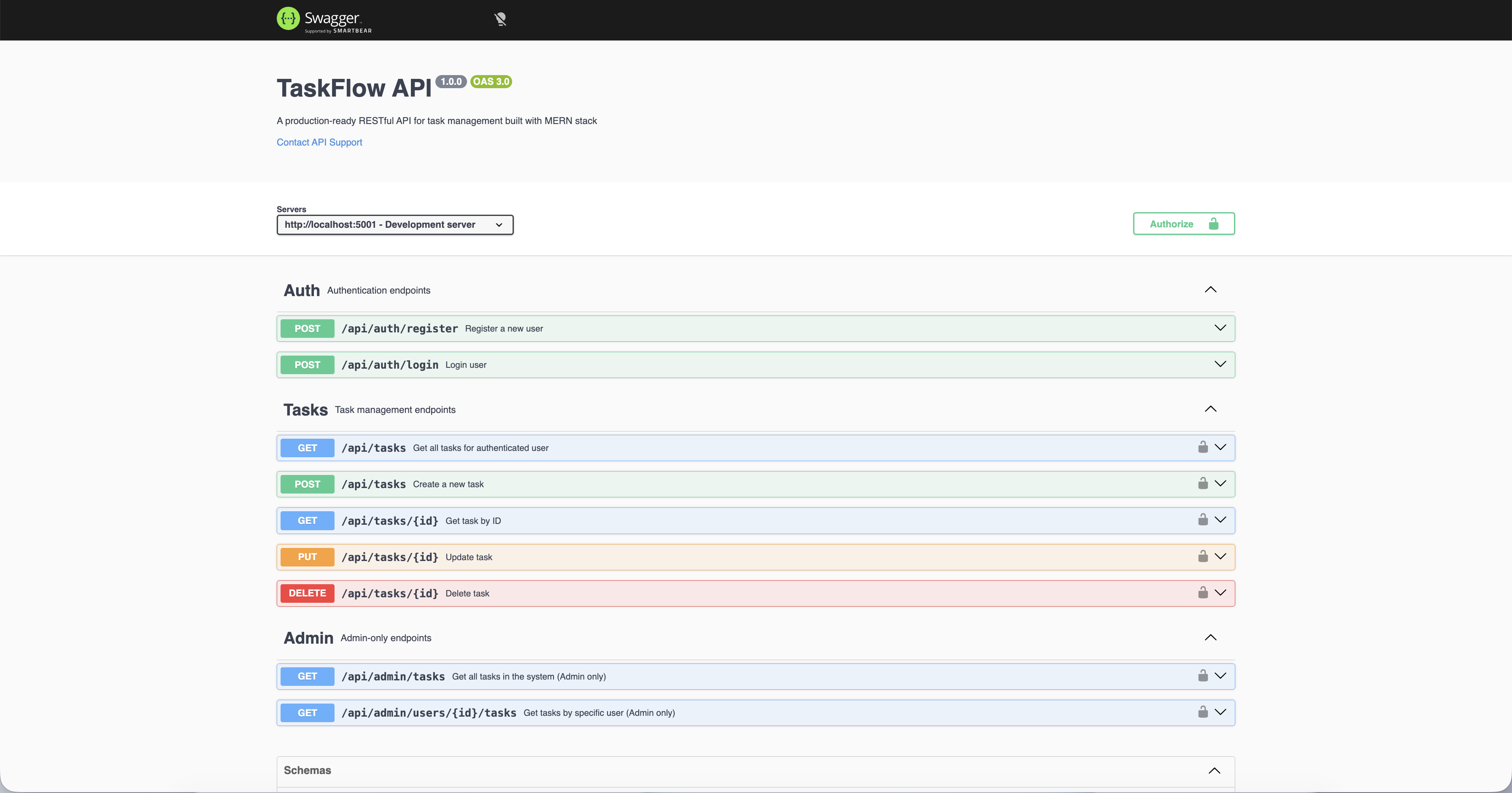Click lock icon on GET /api/admin/tasks
Image resolution: width=1512 pixels, height=793 pixels.
coord(1203,676)
